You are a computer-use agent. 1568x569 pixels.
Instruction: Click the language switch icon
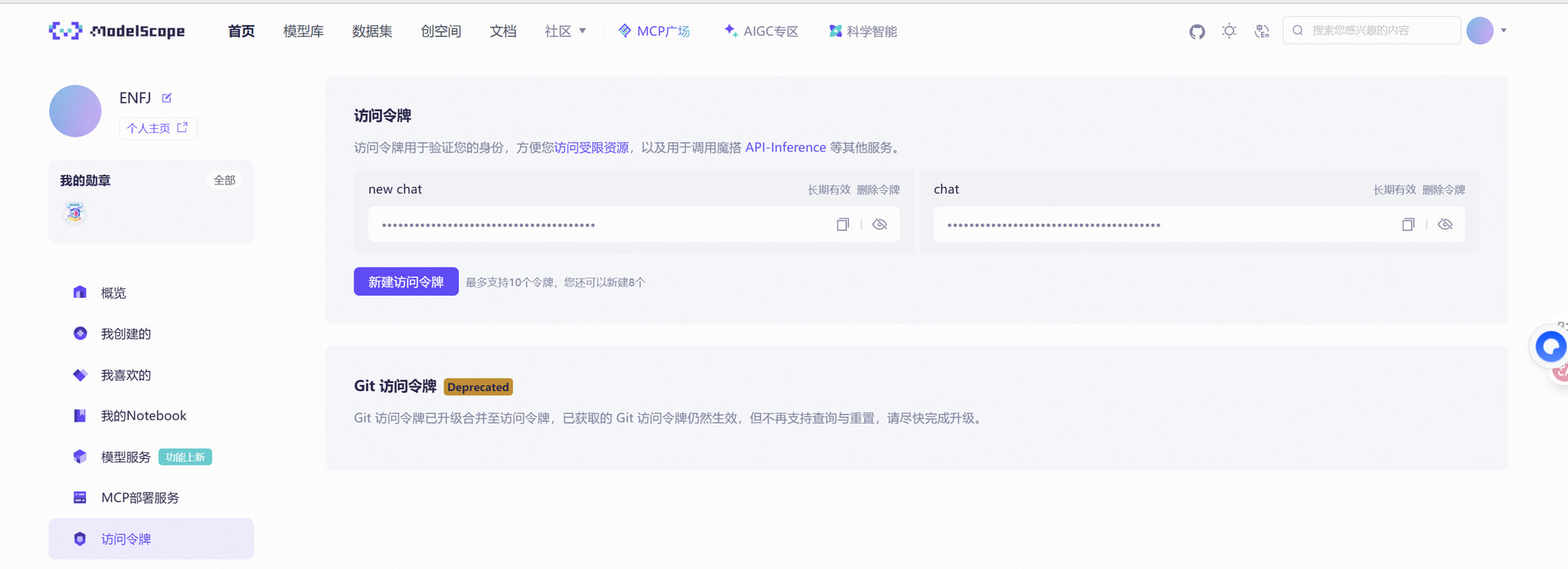(x=1262, y=31)
